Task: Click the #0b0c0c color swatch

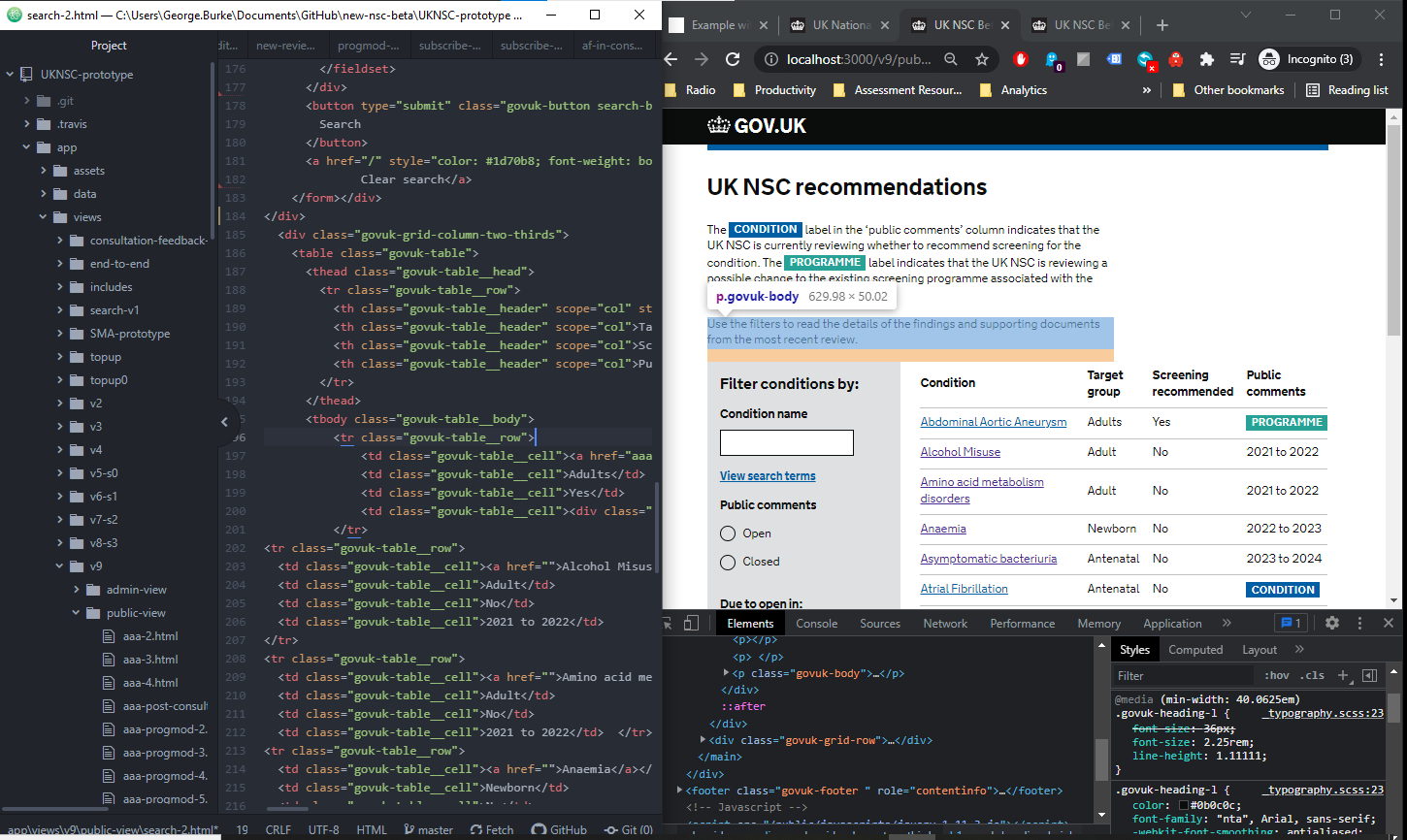Action: (1185, 805)
